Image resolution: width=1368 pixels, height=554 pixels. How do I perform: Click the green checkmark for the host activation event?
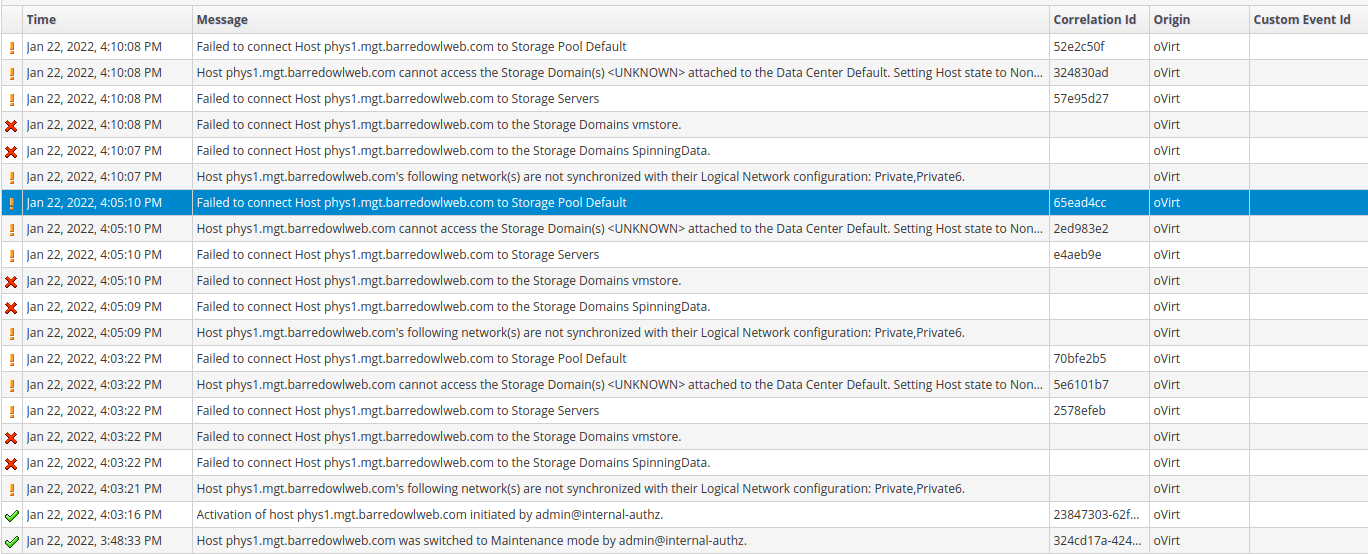point(11,515)
